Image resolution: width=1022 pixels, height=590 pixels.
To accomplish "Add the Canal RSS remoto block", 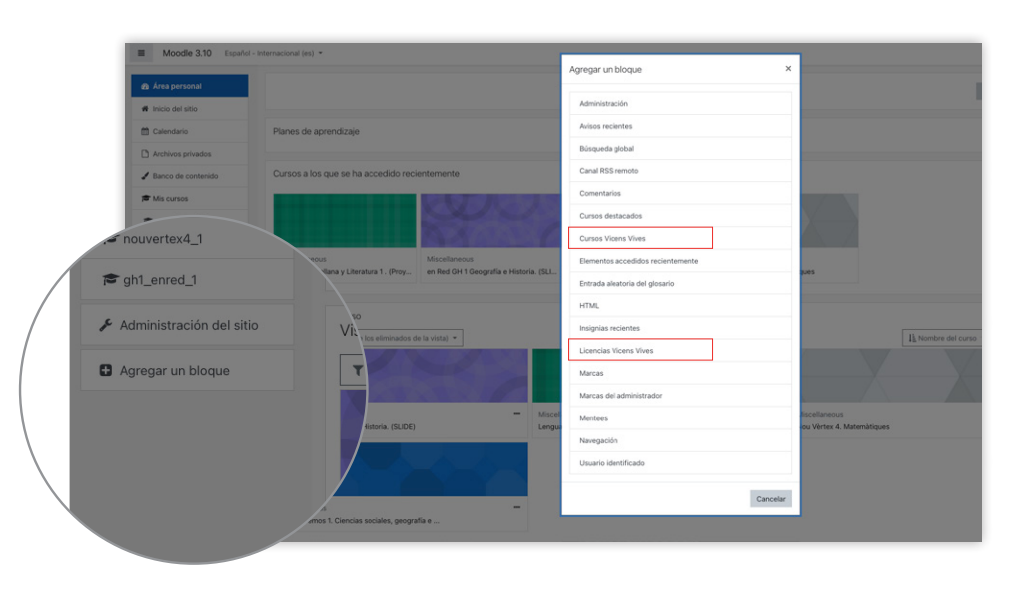I will (680, 171).
